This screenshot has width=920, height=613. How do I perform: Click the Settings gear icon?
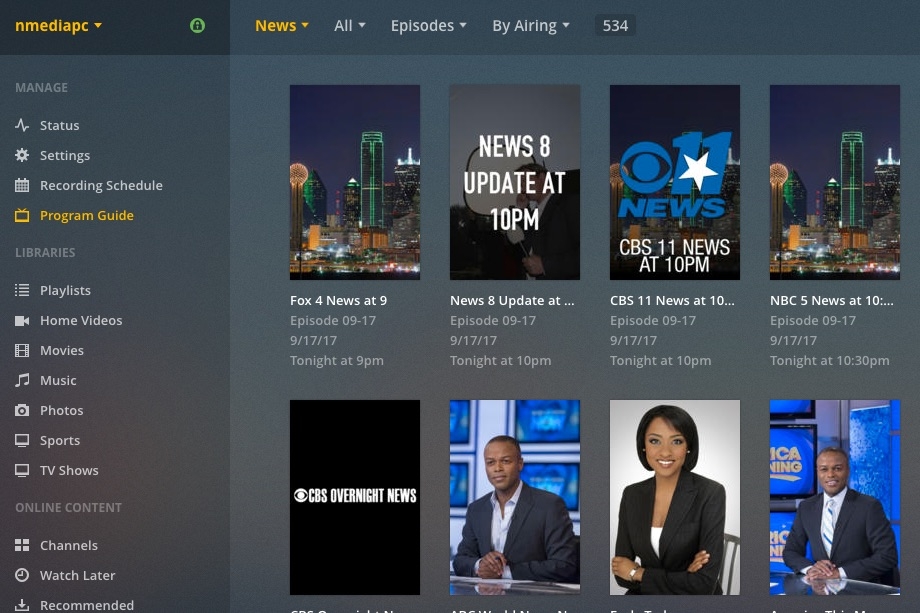22,155
